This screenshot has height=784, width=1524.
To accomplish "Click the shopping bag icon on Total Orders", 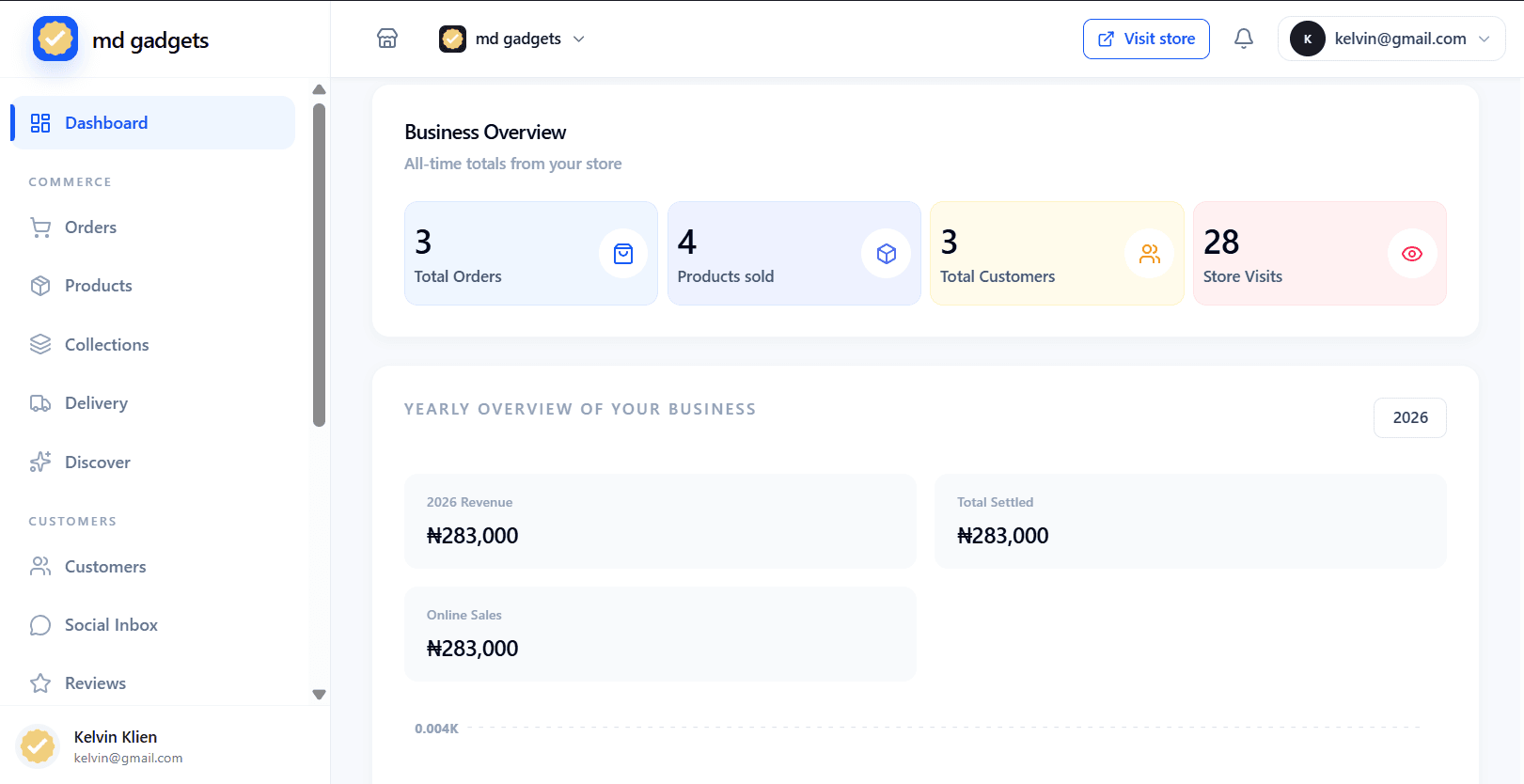I will (623, 254).
